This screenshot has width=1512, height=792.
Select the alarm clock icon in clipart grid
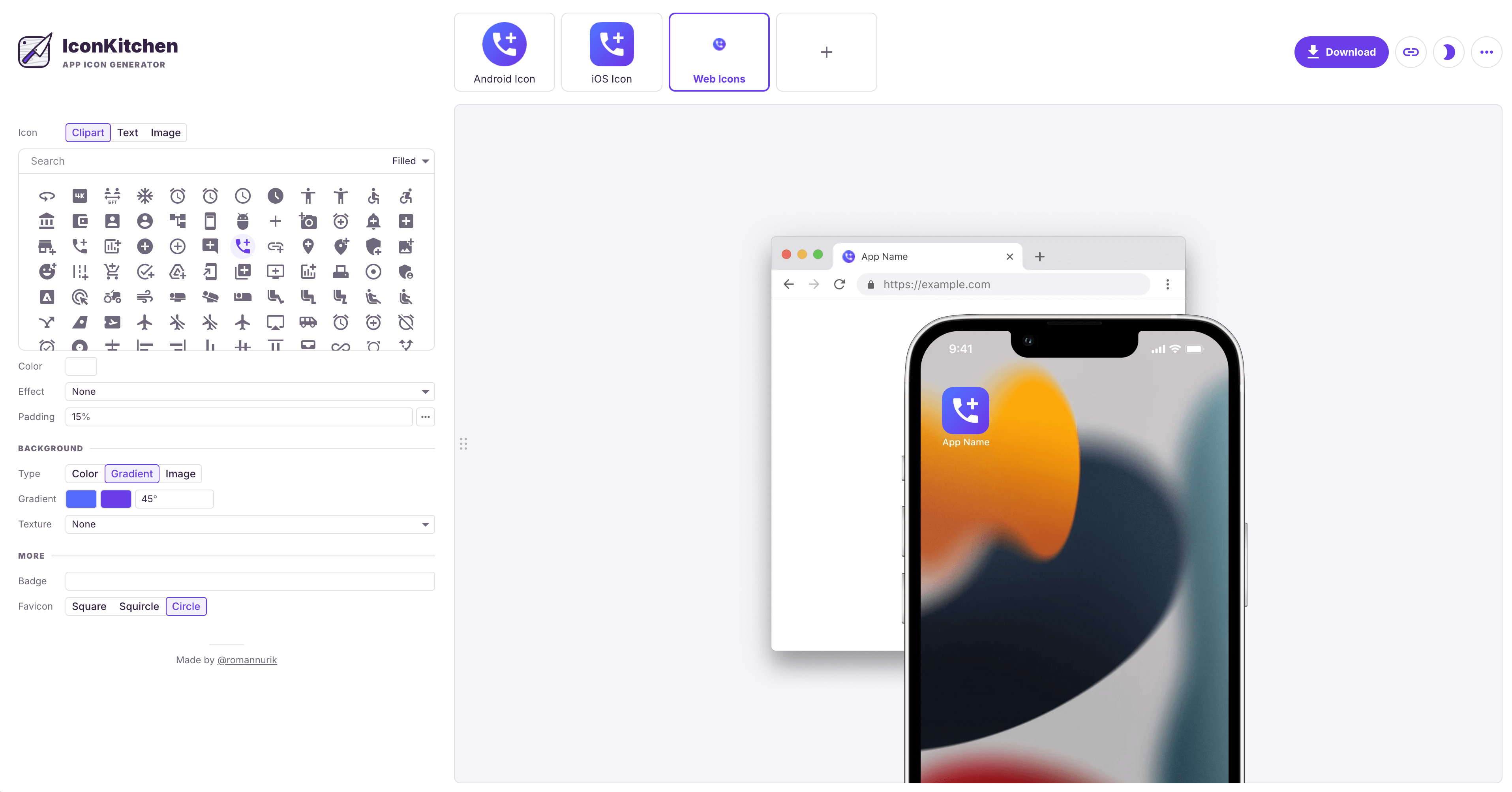[177, 195]
